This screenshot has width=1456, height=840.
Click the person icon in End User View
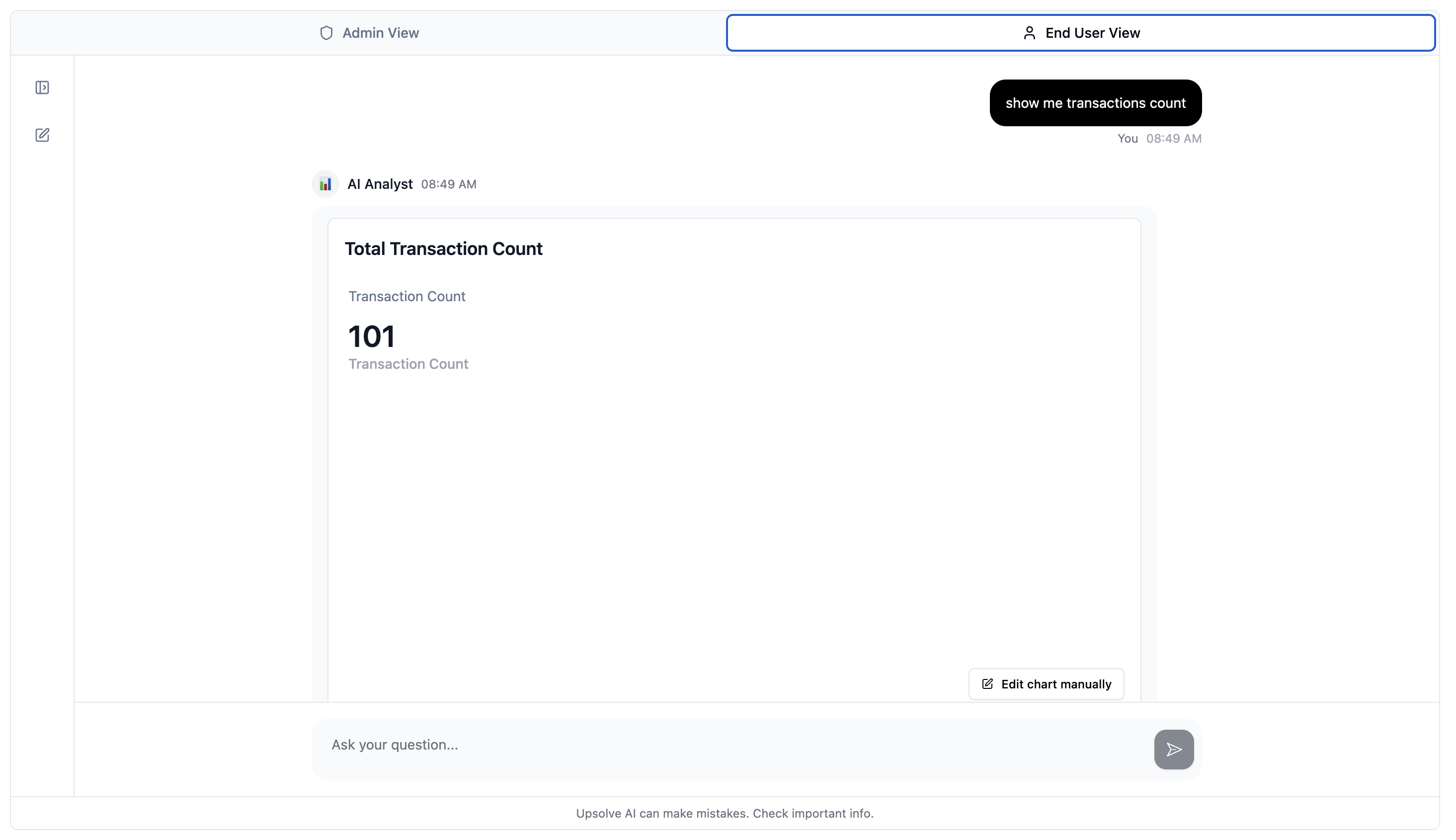pyautogui.click(x=1030, y=33)
